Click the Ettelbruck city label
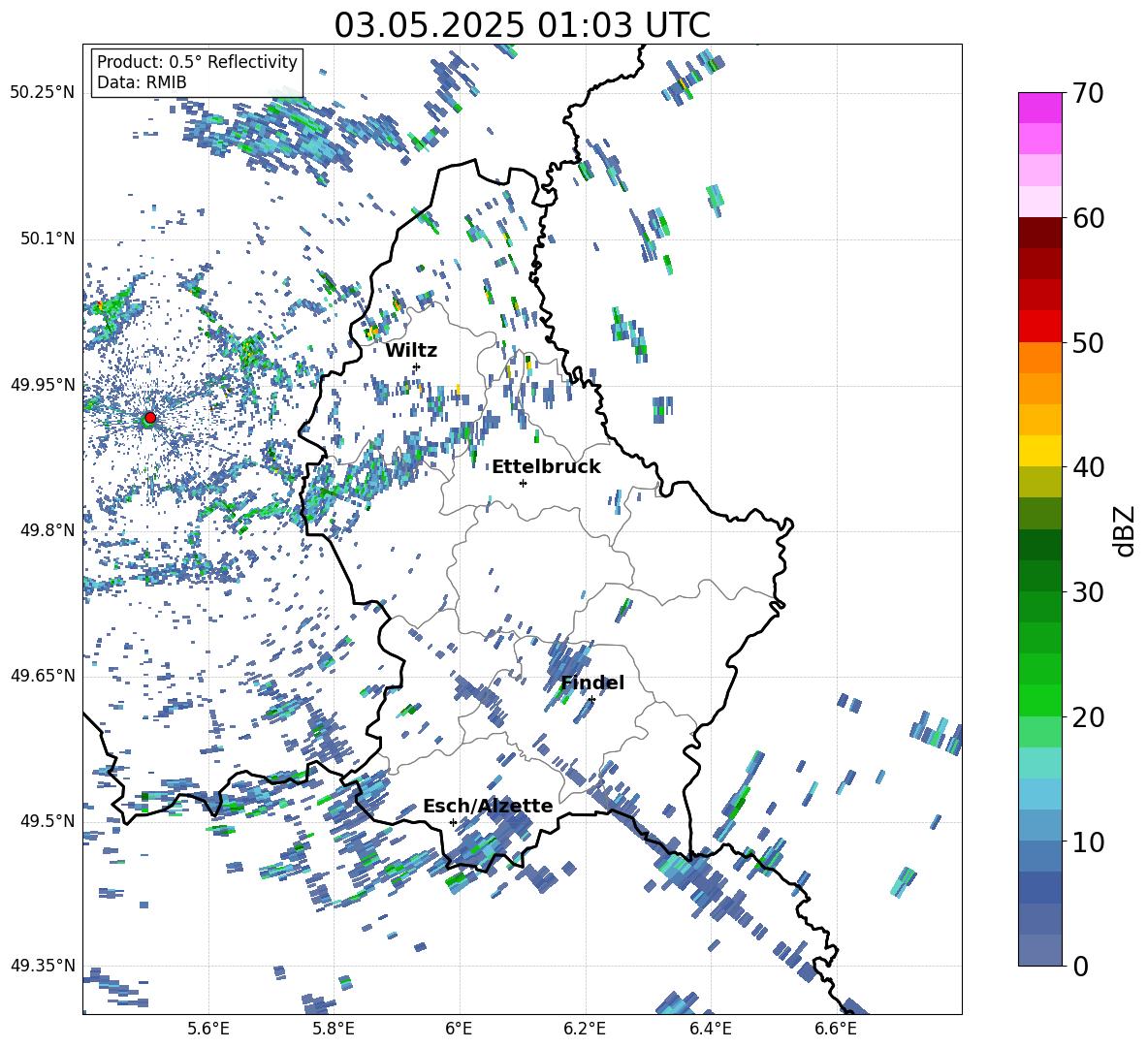 546,467
